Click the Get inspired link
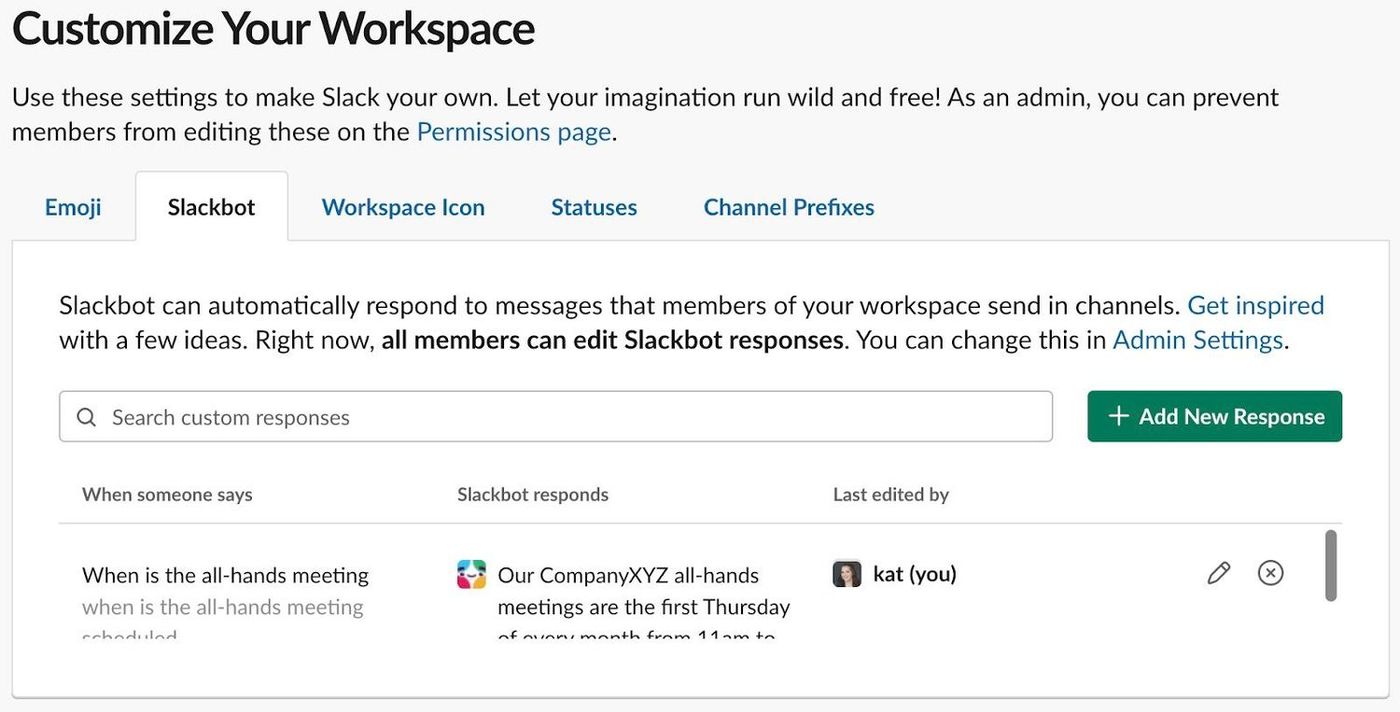 click(x=1255, y=305)
